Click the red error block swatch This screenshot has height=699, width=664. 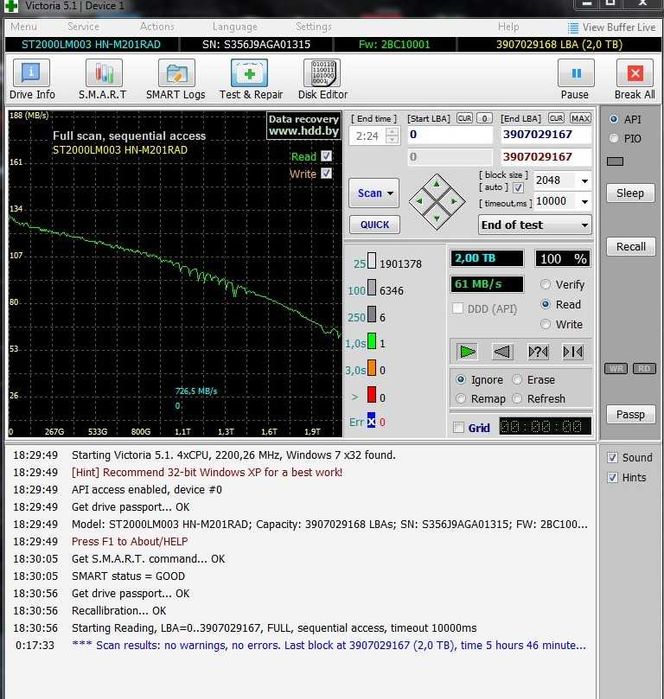(370, 397)
